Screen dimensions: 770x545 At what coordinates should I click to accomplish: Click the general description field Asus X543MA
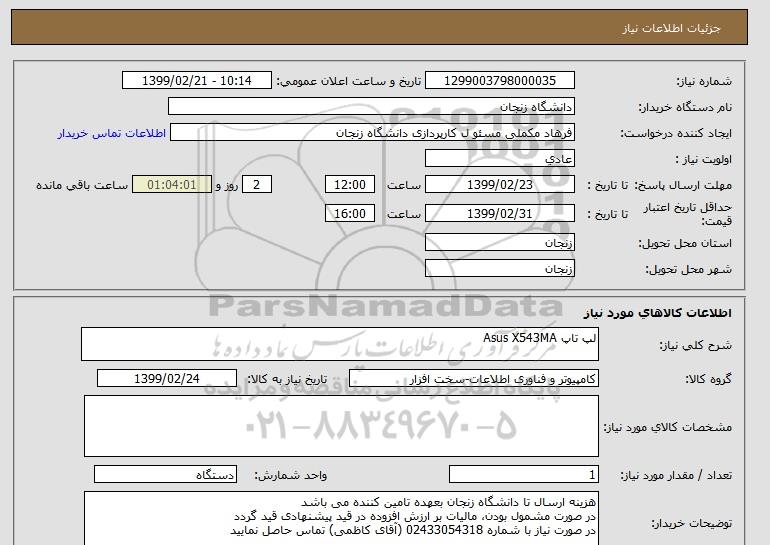click(x=340, y=344)
